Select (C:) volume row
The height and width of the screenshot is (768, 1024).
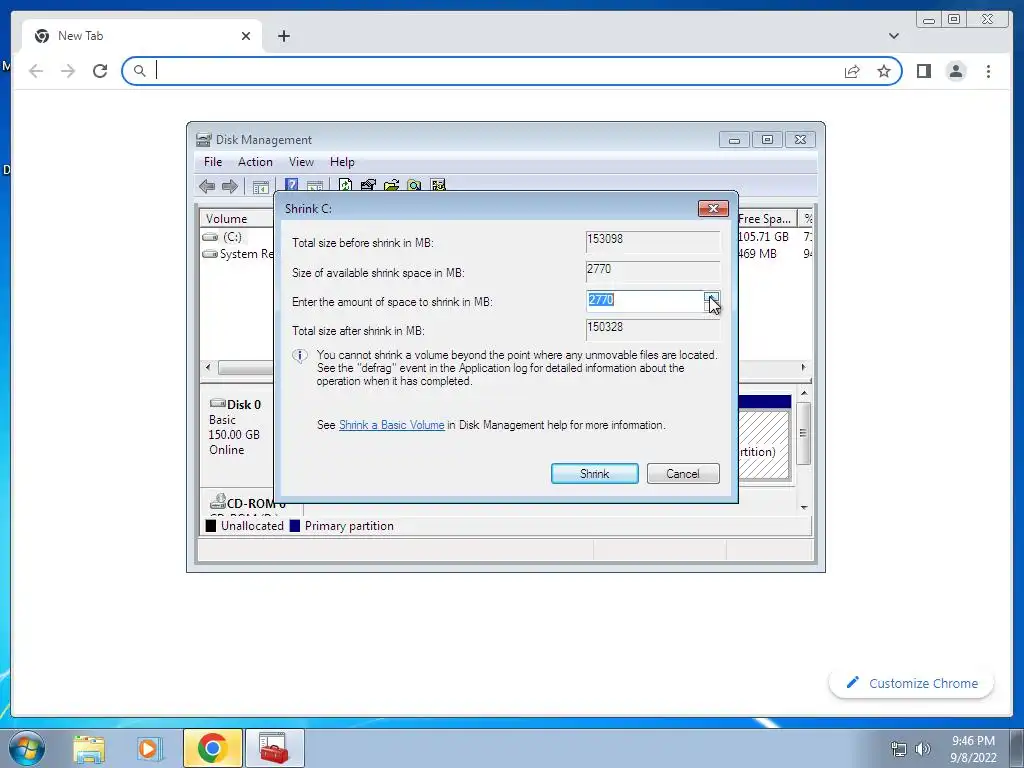coord(236,237)
